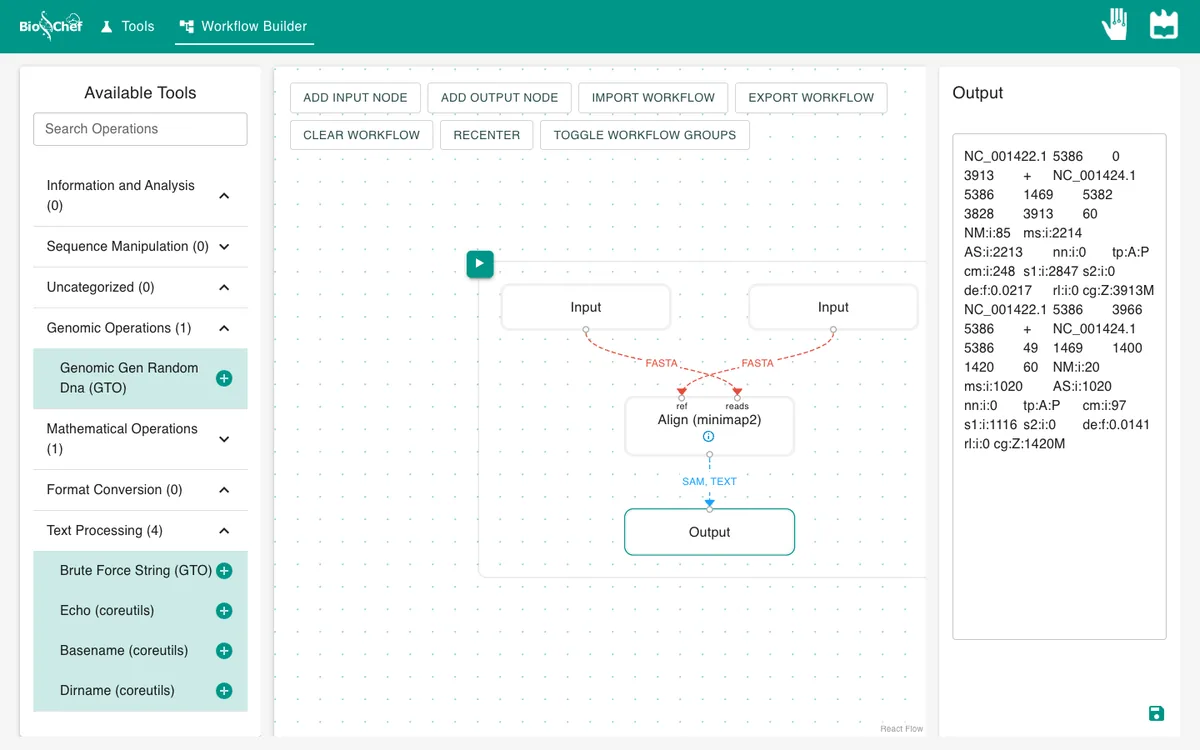
Task: Click ADD INPUT NODE button
Action: click(x=355, y=98)
